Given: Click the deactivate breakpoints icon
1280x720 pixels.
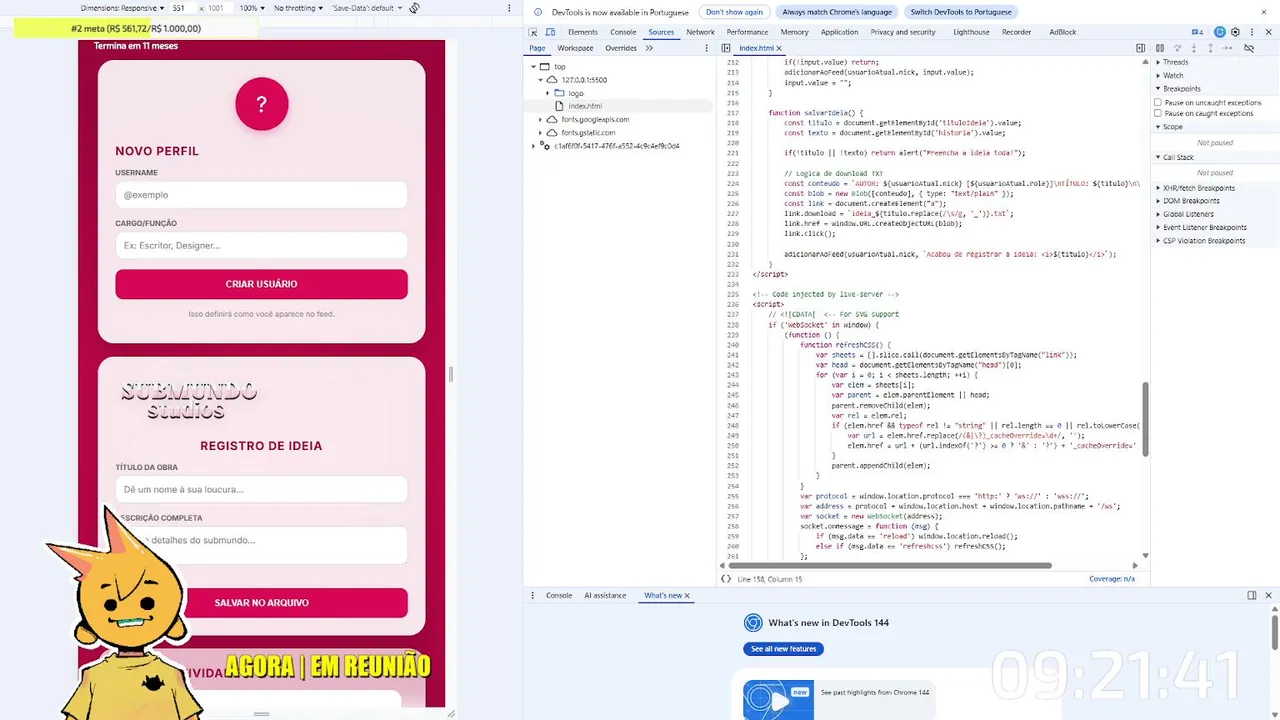Looking at the screenshot, I should [1249, 48].
